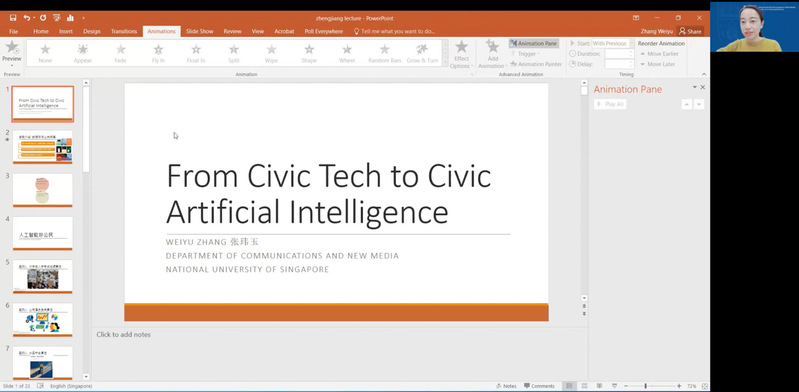This screenshot has width=799, height=392.
Task: Select slide 5 thumbnail
Action: coord(43,276)
